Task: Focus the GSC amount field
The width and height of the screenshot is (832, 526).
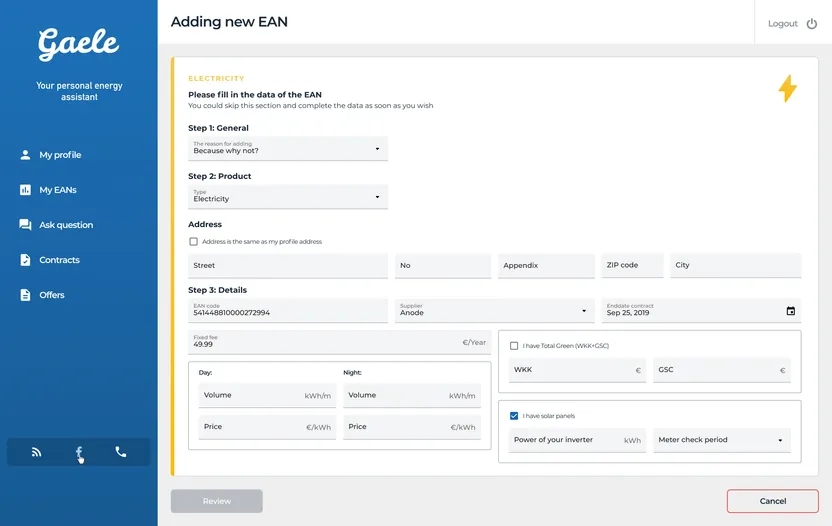Action: 722,370
